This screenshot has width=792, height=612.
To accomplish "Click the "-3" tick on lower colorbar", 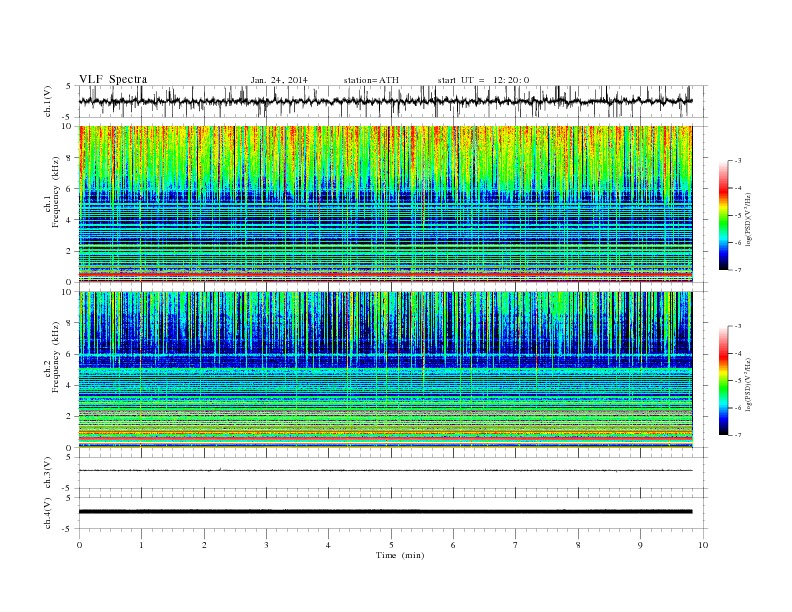I will pos(738,326).
